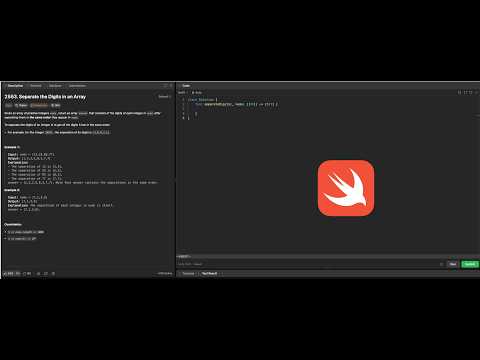Click the thumbs-down dislike icon
Viewport: 480px width, 360px height.
point(18,274)
